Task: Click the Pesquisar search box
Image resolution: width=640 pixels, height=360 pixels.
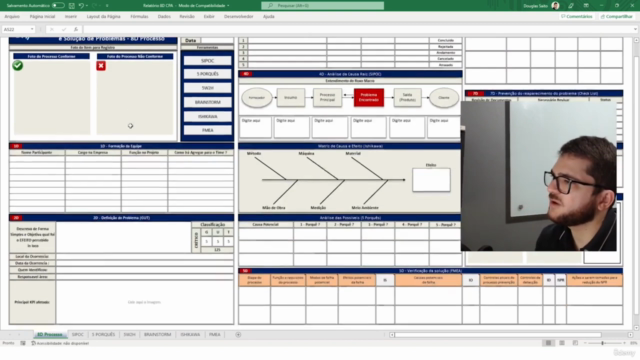Action: point(322,6)
